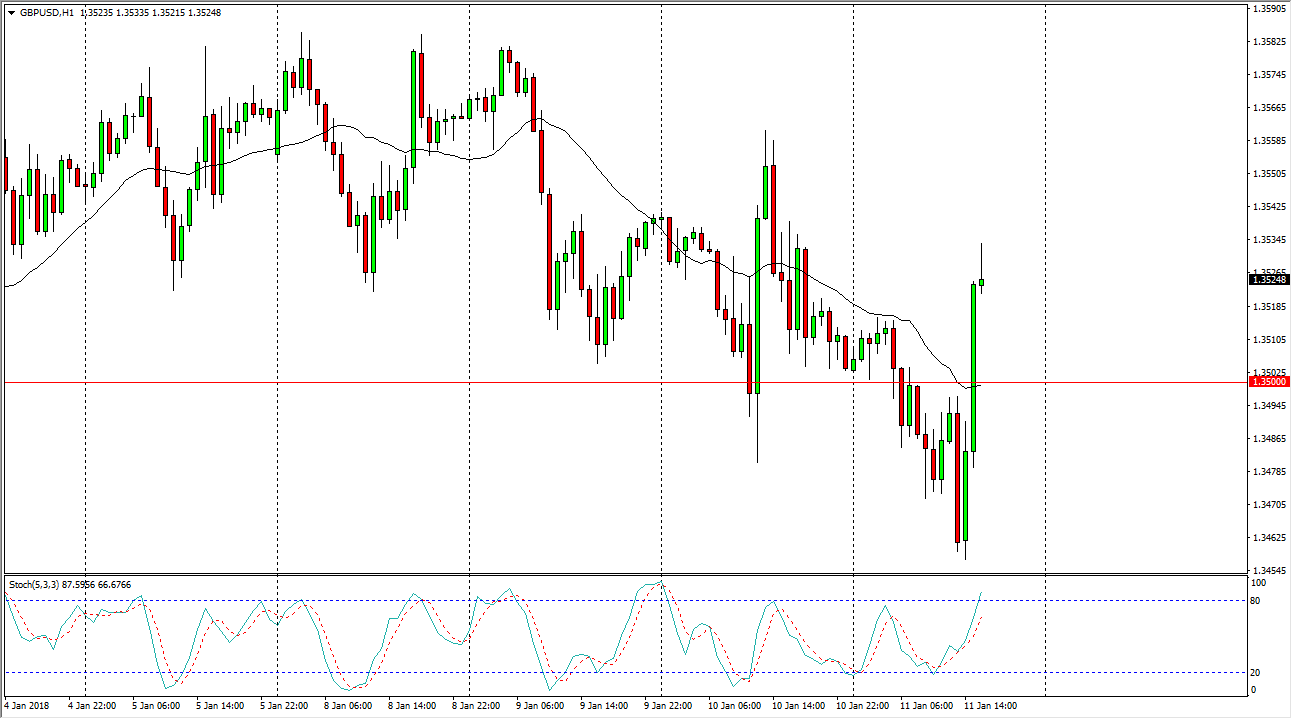Click the Stoch(5,3,3) indicator label
The height and width of the screenshot is (719, 1292).
tap(36, 584)
